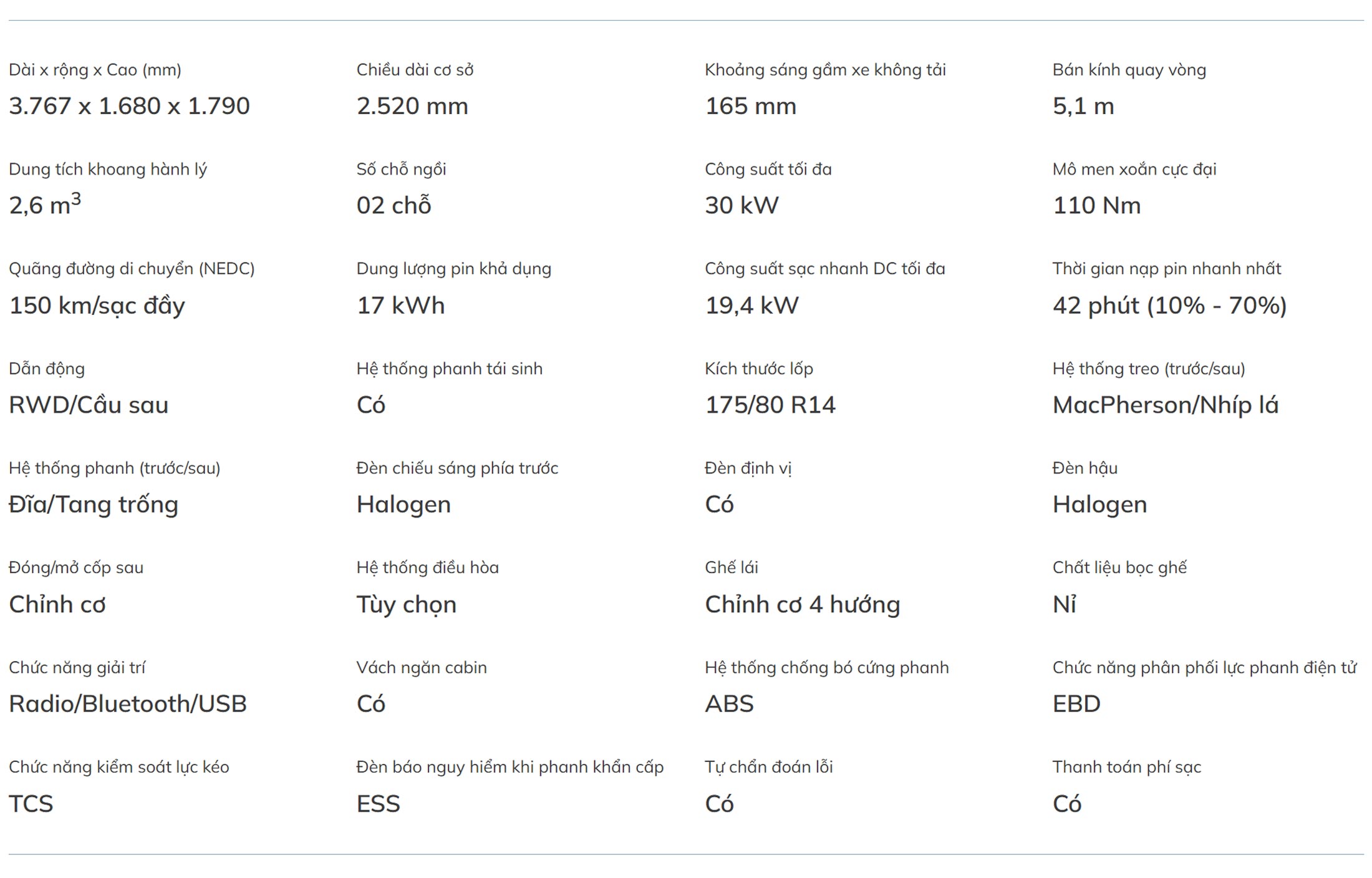Click the tire size value 175/80 R14
Viewport: 1372px width, 878px height.
tap(770, 405)
